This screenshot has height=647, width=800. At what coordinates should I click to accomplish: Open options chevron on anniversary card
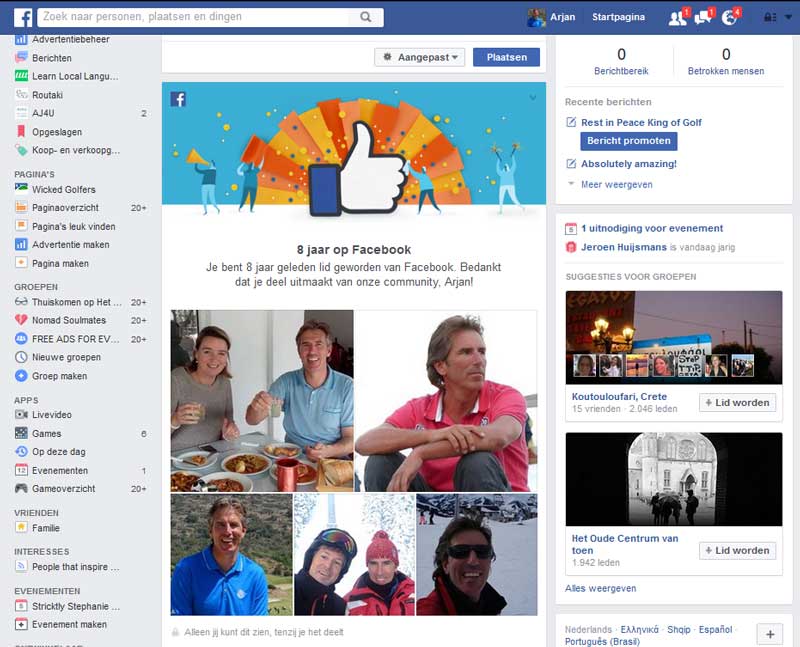click(532, 97)
